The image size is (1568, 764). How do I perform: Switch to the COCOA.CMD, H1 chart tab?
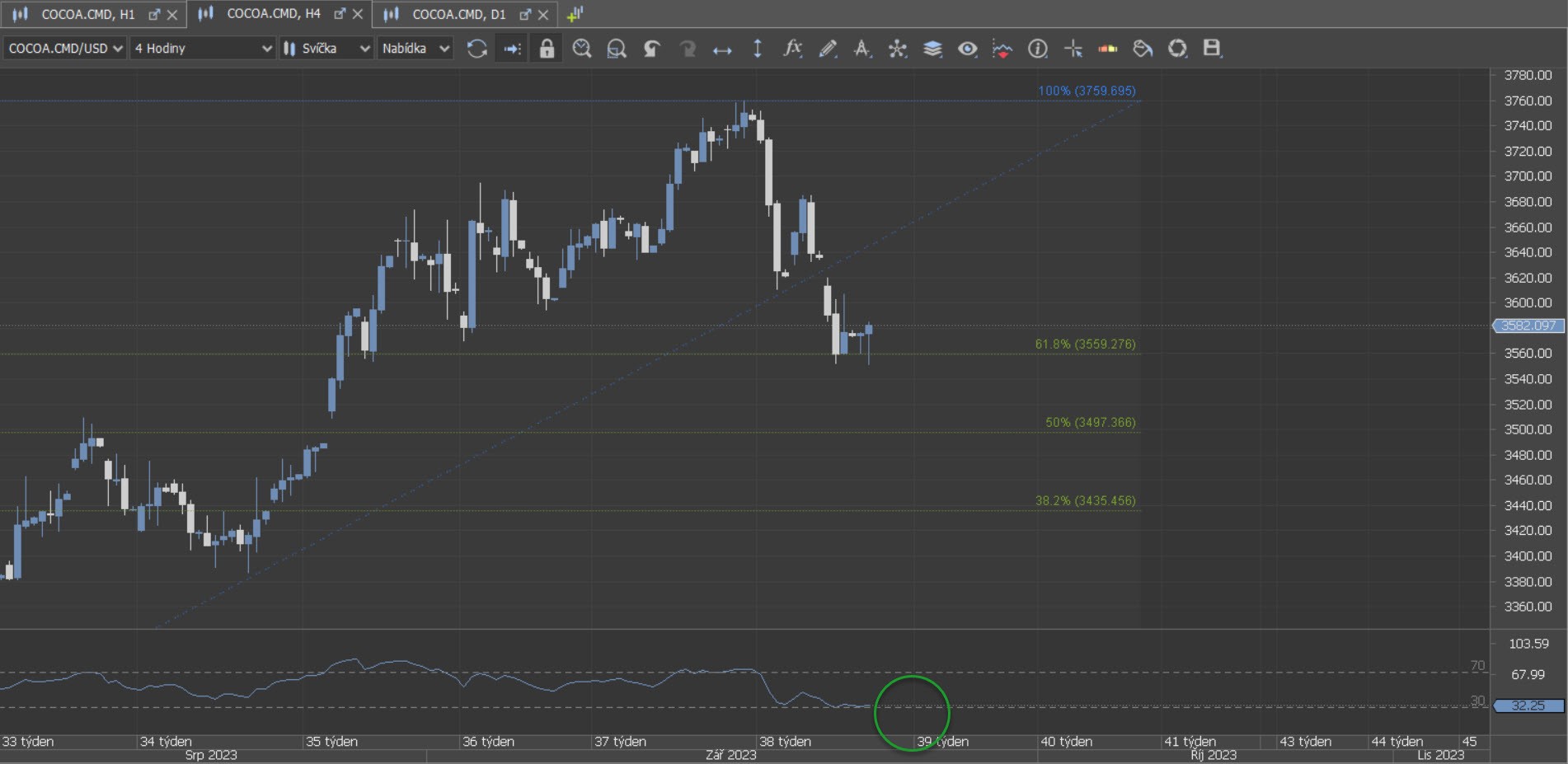(87, 14)
